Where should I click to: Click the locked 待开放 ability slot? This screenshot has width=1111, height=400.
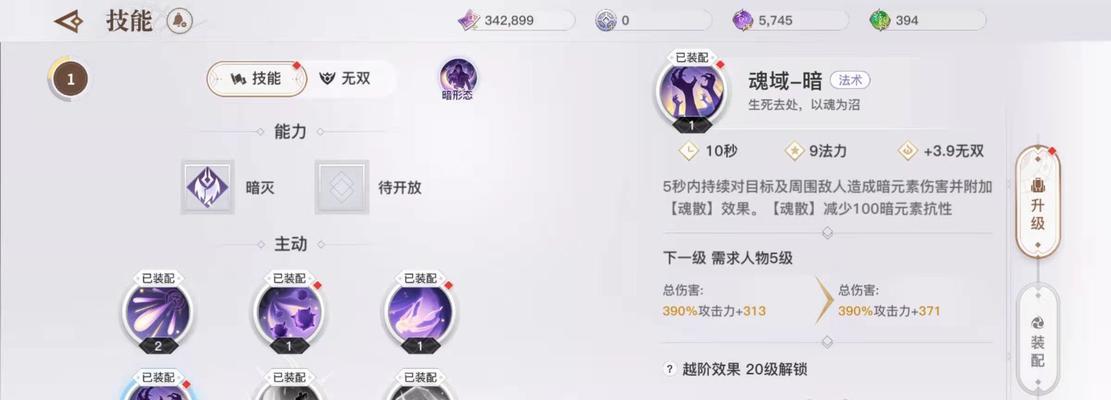point(342,187)
